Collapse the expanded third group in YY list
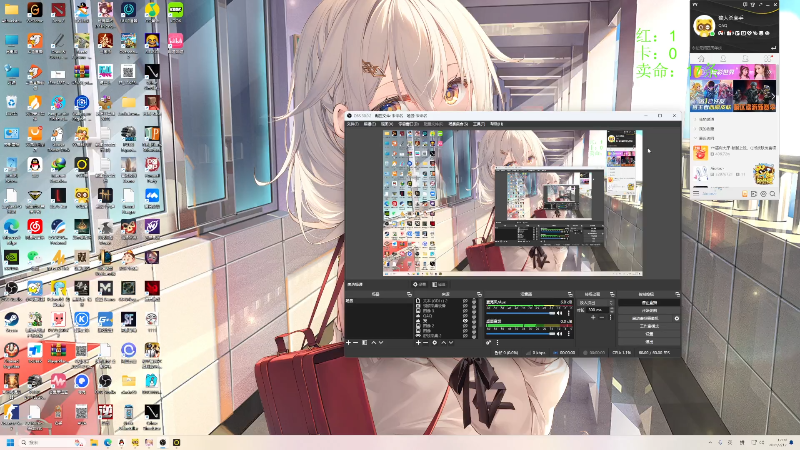The image size is (800, 450). [x=695, y=138]
